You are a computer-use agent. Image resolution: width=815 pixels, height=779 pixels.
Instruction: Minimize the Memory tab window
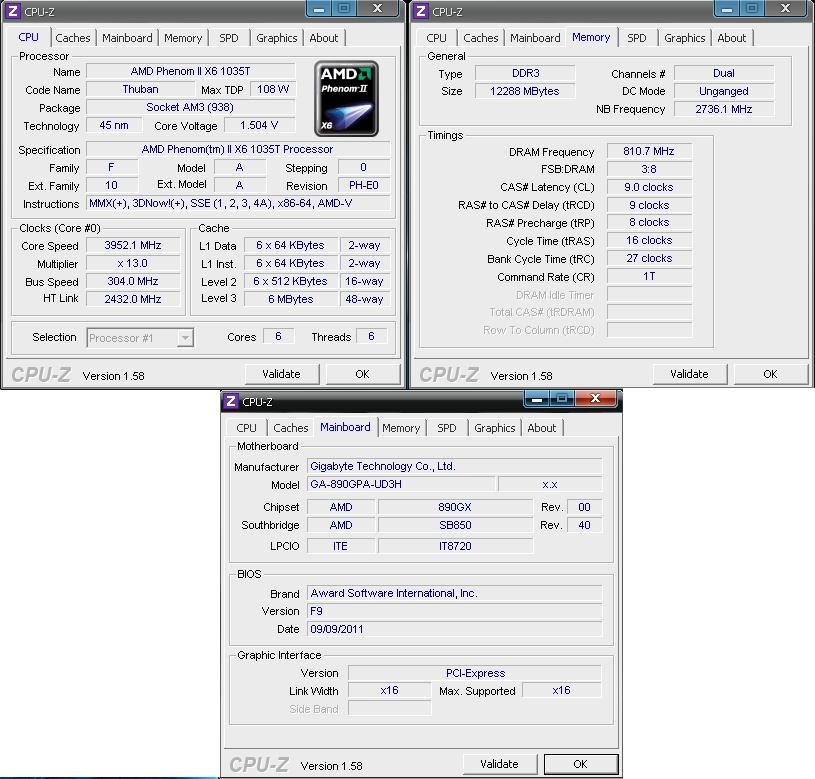click(x=727, y=9)
